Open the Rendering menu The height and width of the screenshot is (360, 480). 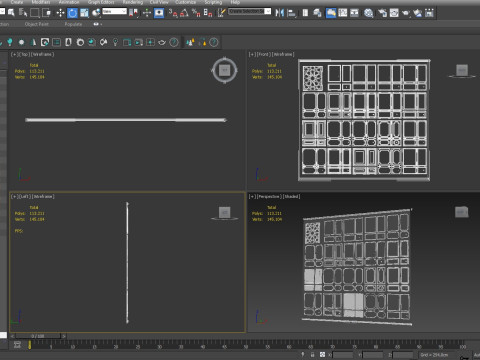132,2
